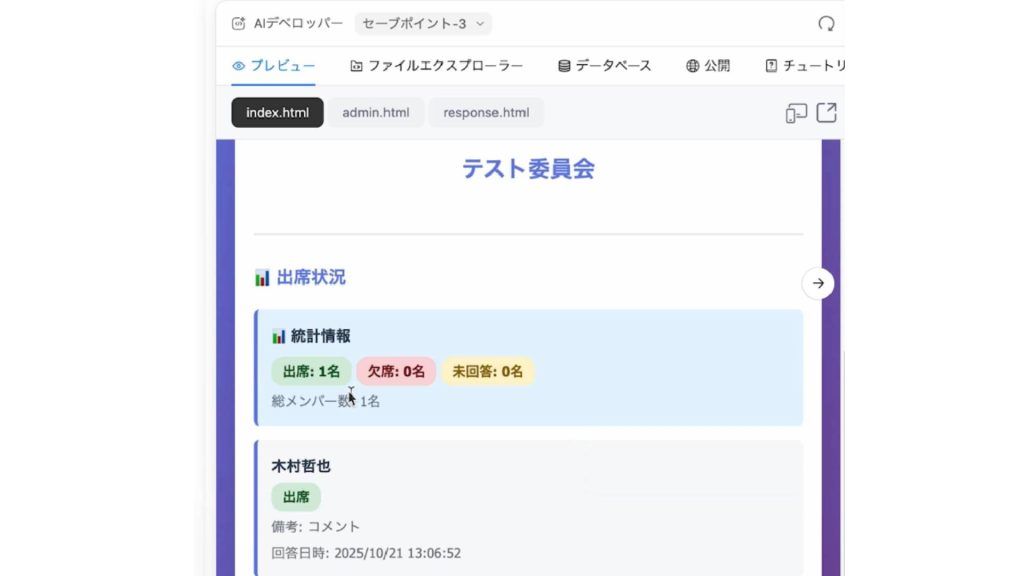Open the ファイルエクスプローラー tab

(x=436, y=66)
